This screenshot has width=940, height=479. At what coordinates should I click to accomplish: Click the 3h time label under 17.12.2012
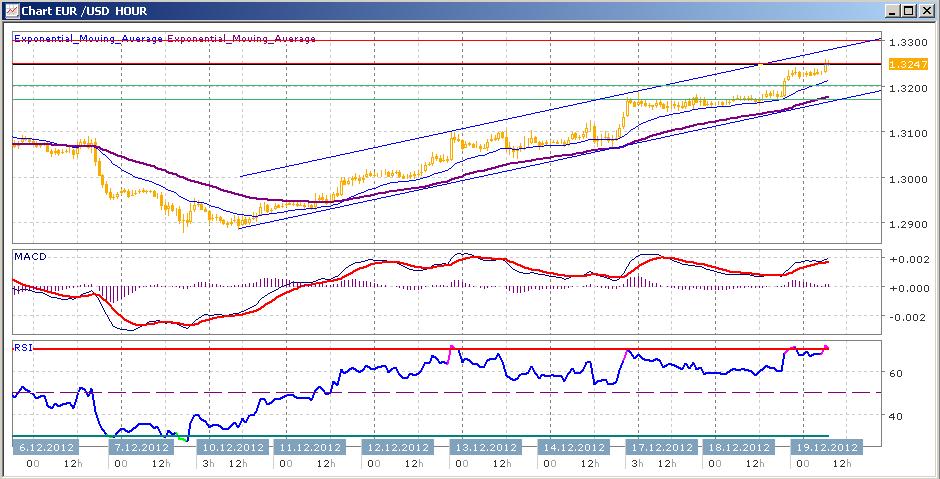pos(638,464)
